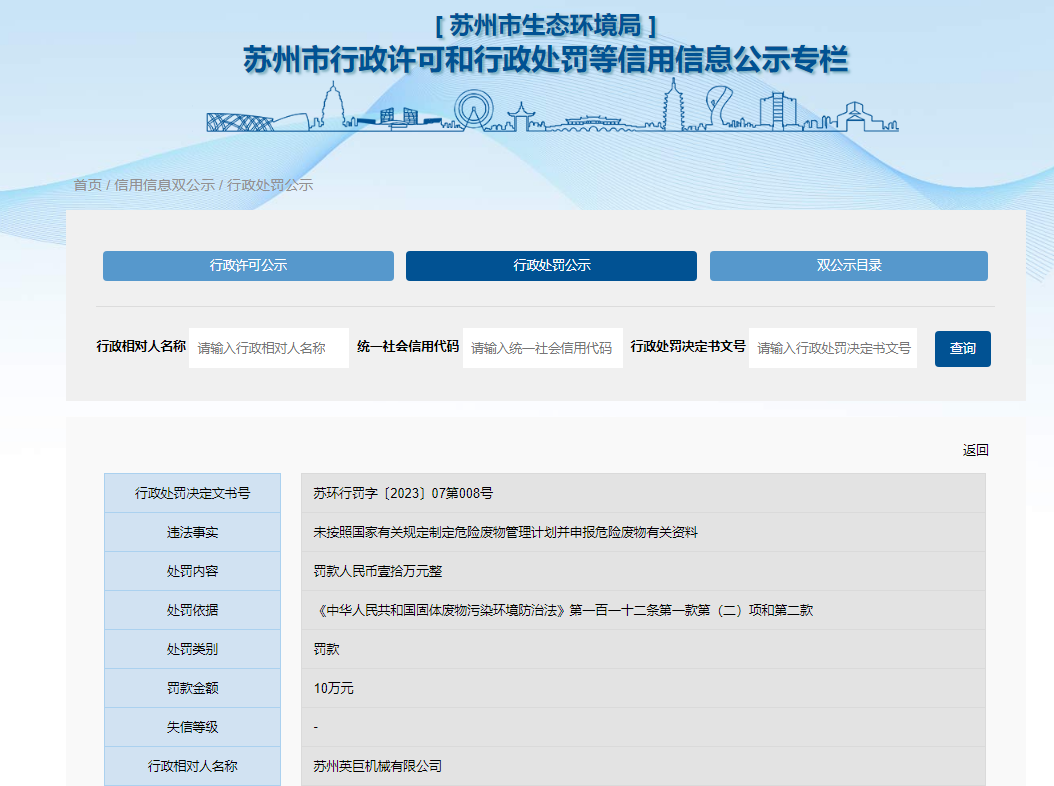The height and width of the screenshot is (786, 1054).
Task: Click the 罚款人民币壹拾万元整 penalty content cell
Action: tap(377, 571)
